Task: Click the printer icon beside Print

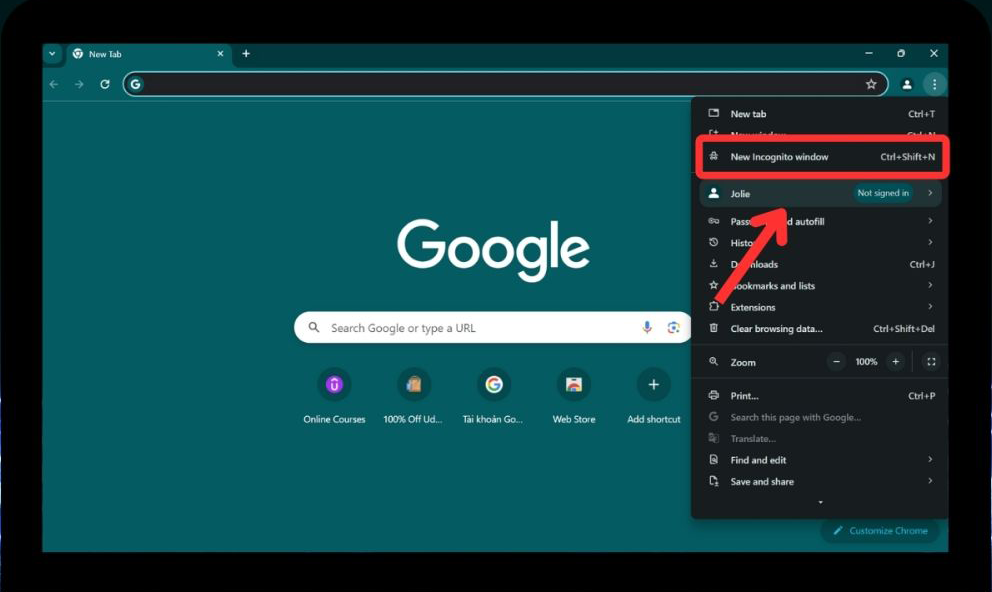Action: (x=714, y=395)
